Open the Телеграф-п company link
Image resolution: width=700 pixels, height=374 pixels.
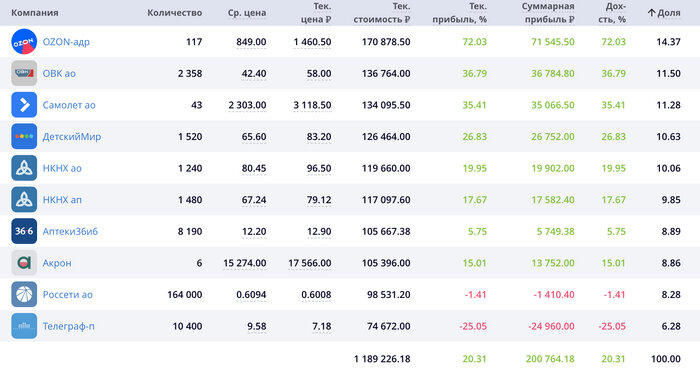click(x=68, y=327)
